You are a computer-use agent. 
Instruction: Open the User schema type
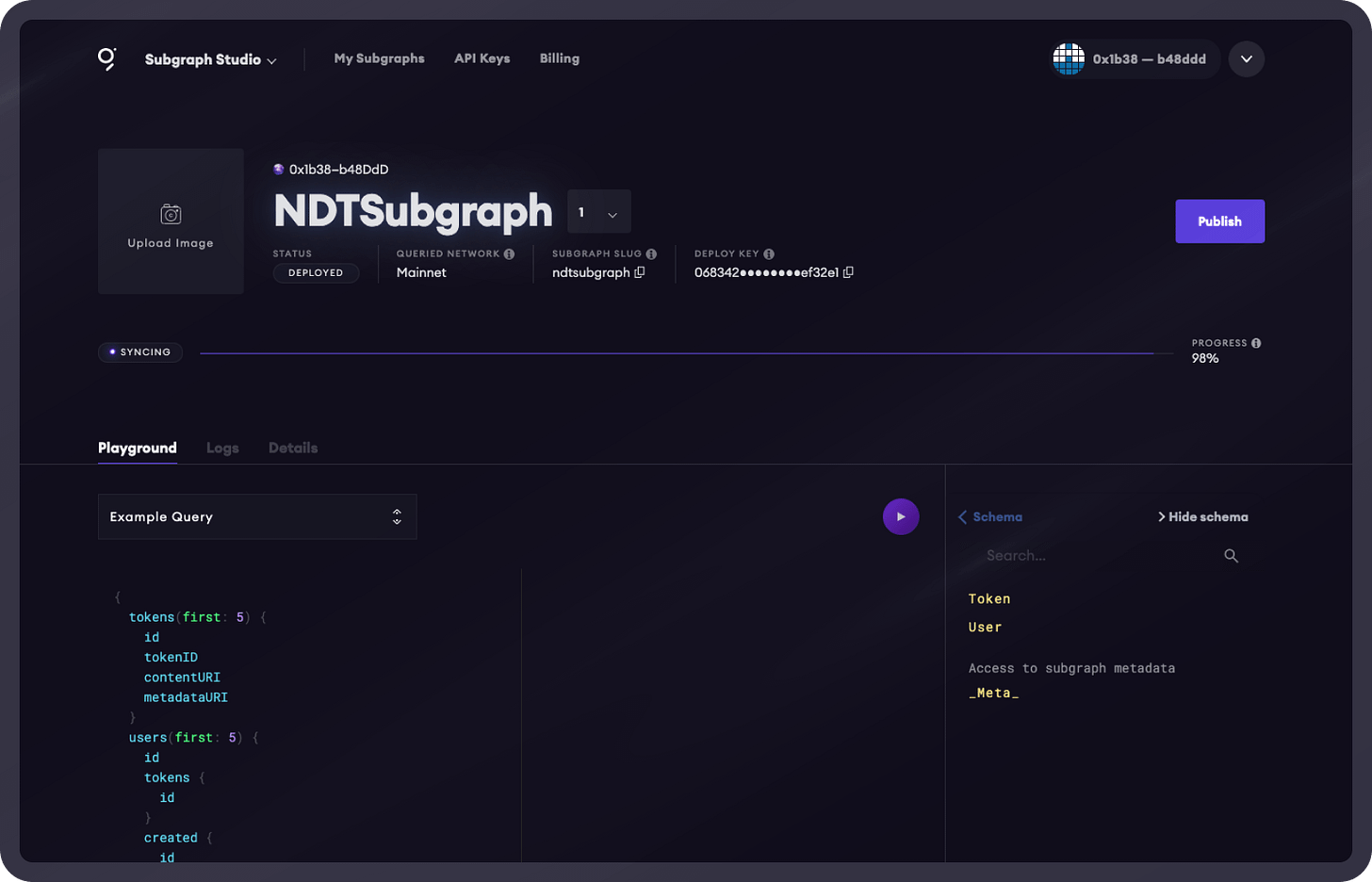(x=985, y=627)
